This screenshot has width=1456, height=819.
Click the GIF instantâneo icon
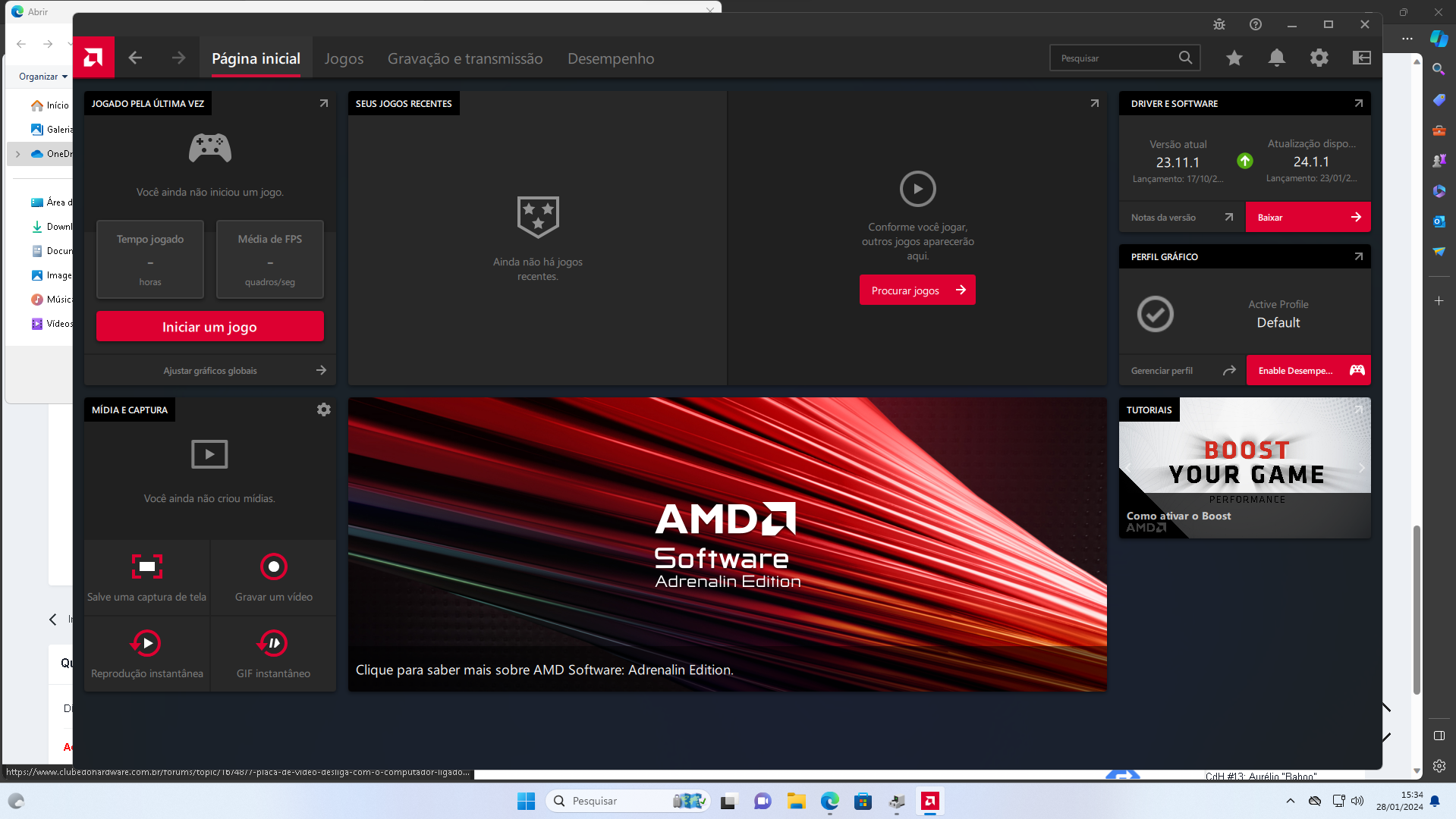[273, 643]
